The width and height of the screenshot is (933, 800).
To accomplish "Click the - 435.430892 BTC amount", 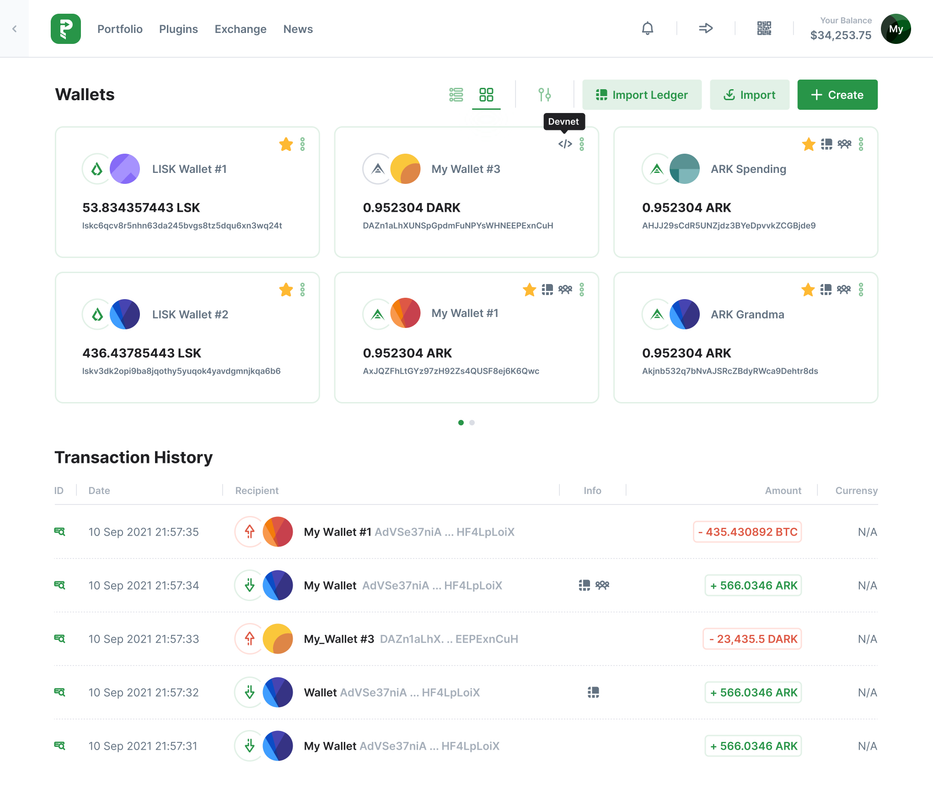I will pyautogui.click(x=747, y=532).
